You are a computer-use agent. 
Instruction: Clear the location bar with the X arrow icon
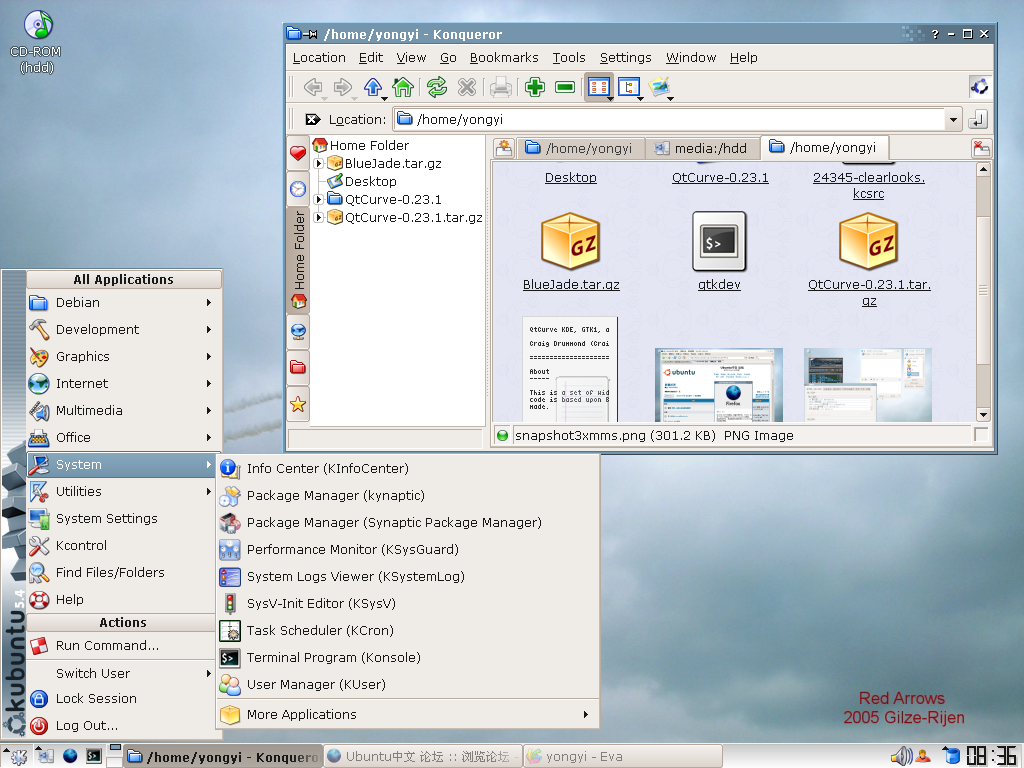313,120
